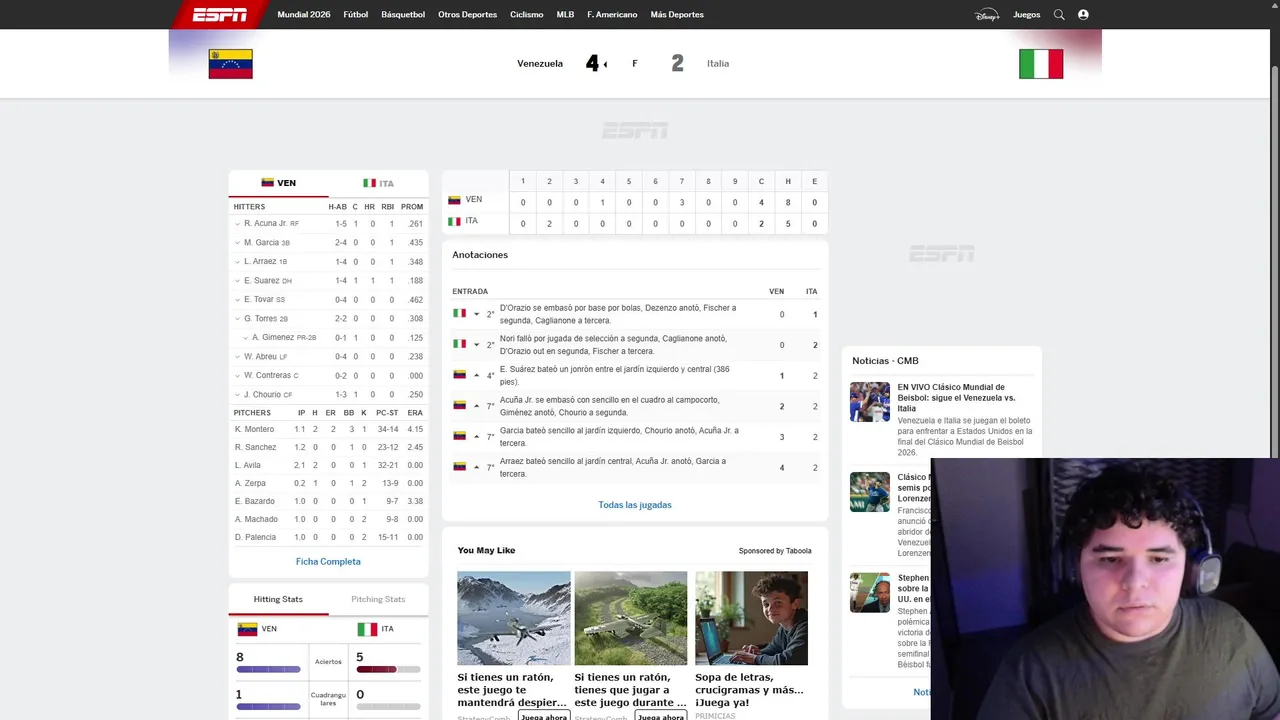This screenshot has height=720, width=1280.
Task: Open the ESPN home logo
Action: point(219,14)
